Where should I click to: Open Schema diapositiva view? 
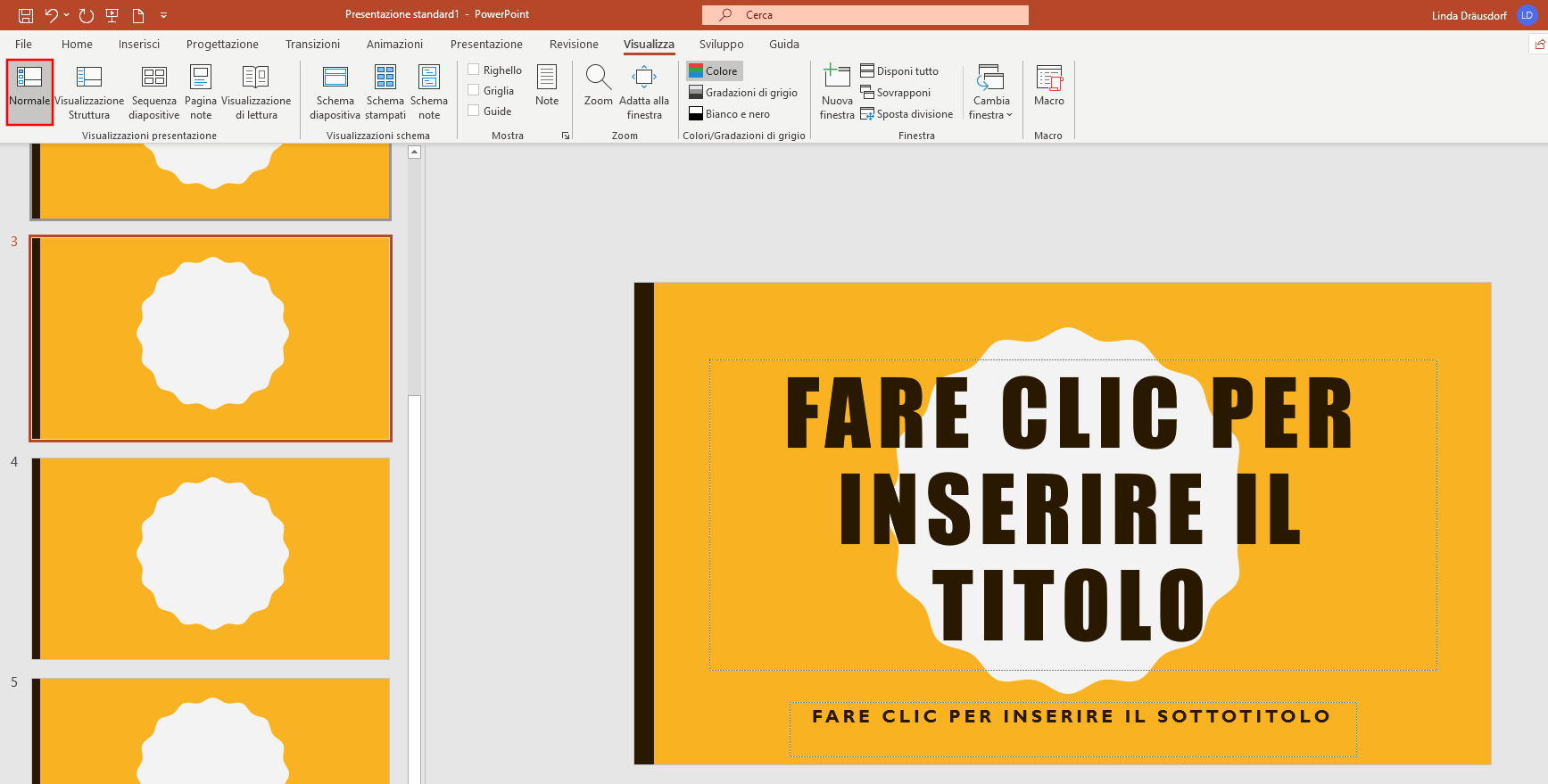(x=335, y=92)
